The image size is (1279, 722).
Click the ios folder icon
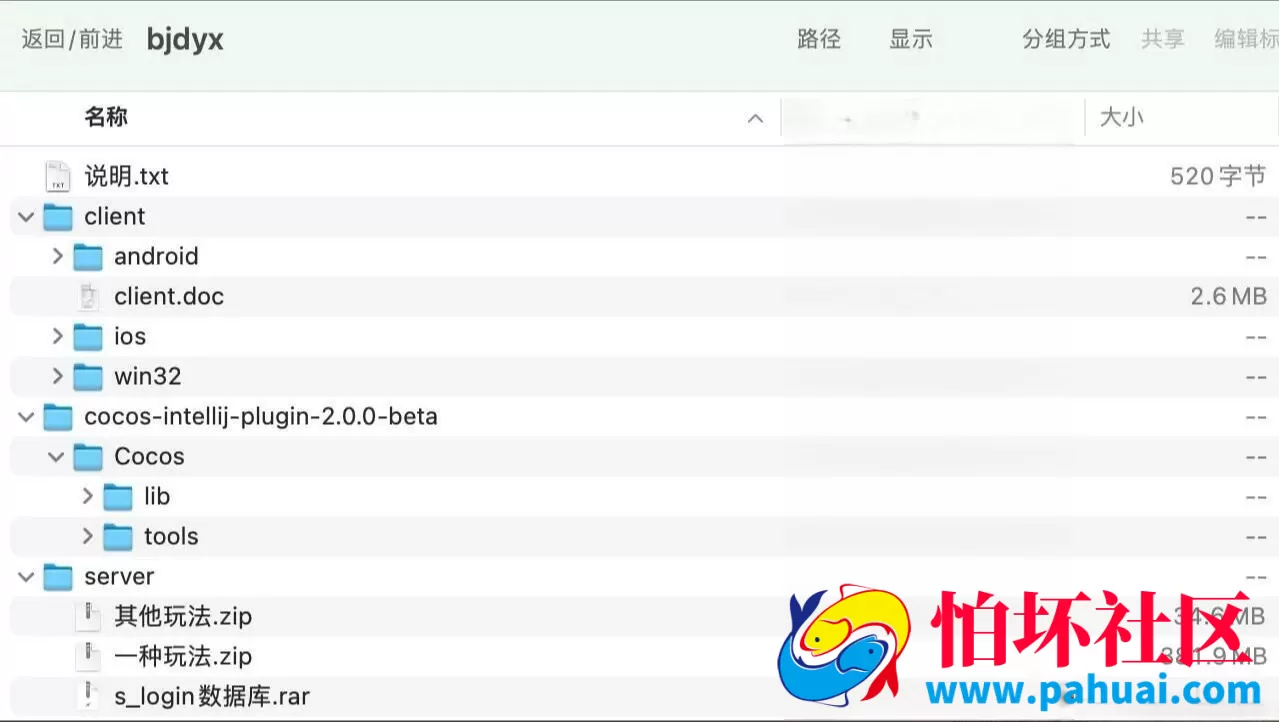click(x=88, y=337)
